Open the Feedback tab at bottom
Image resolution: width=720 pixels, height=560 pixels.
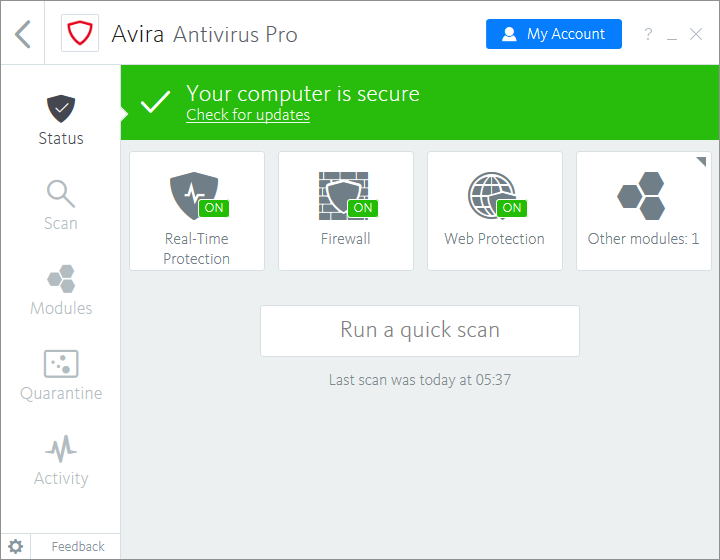click(x=77, y=546)
